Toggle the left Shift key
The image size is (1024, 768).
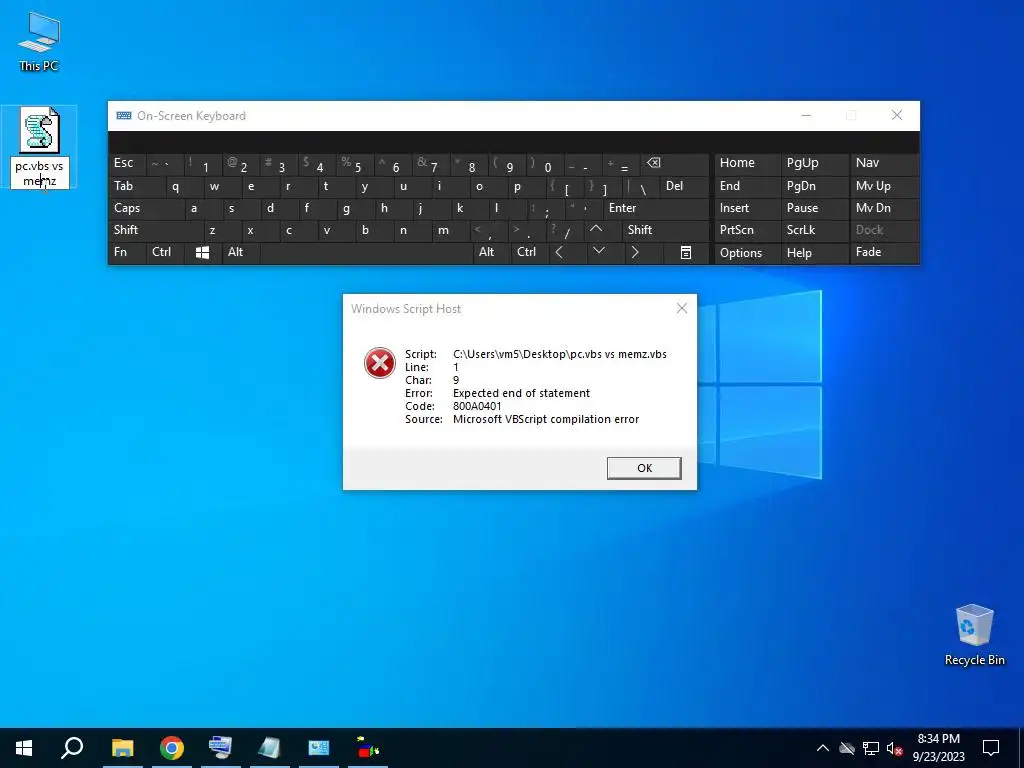155,230
